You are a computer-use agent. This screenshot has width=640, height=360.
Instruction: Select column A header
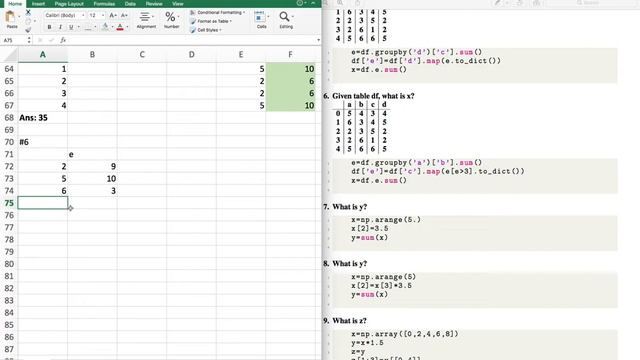(43, 55)
